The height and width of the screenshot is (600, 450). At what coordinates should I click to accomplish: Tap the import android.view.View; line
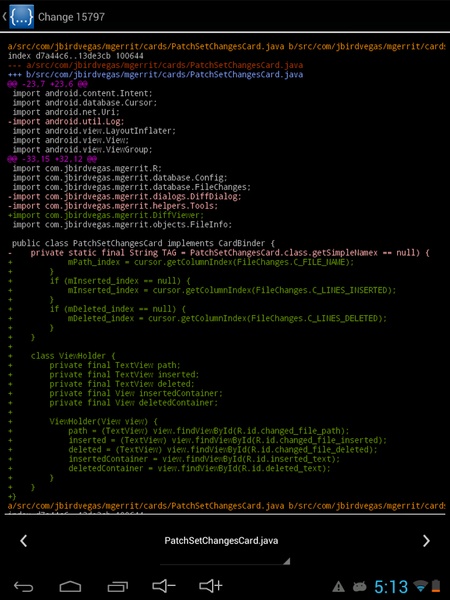coord(71,140)
